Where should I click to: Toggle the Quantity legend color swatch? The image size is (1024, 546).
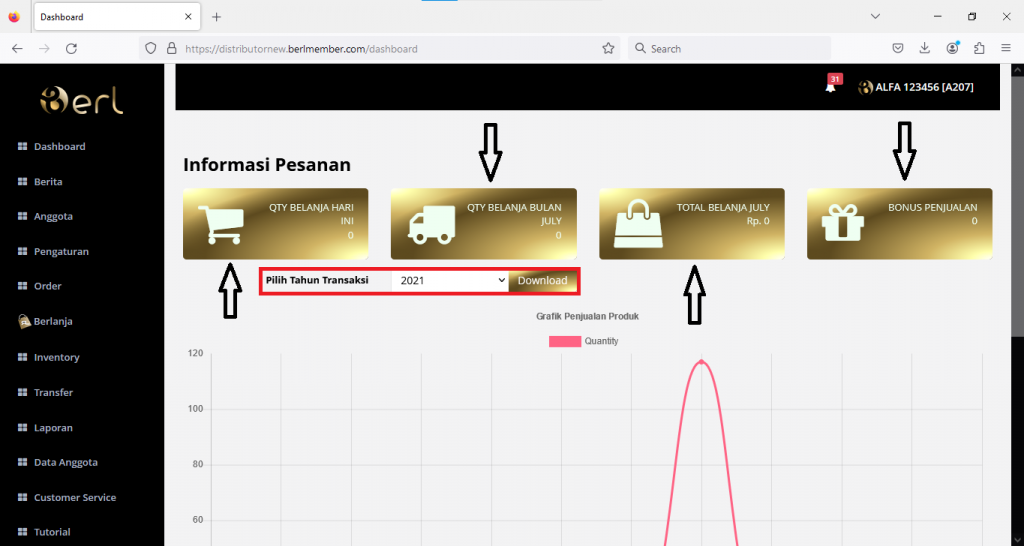click(x=565, y=341)
